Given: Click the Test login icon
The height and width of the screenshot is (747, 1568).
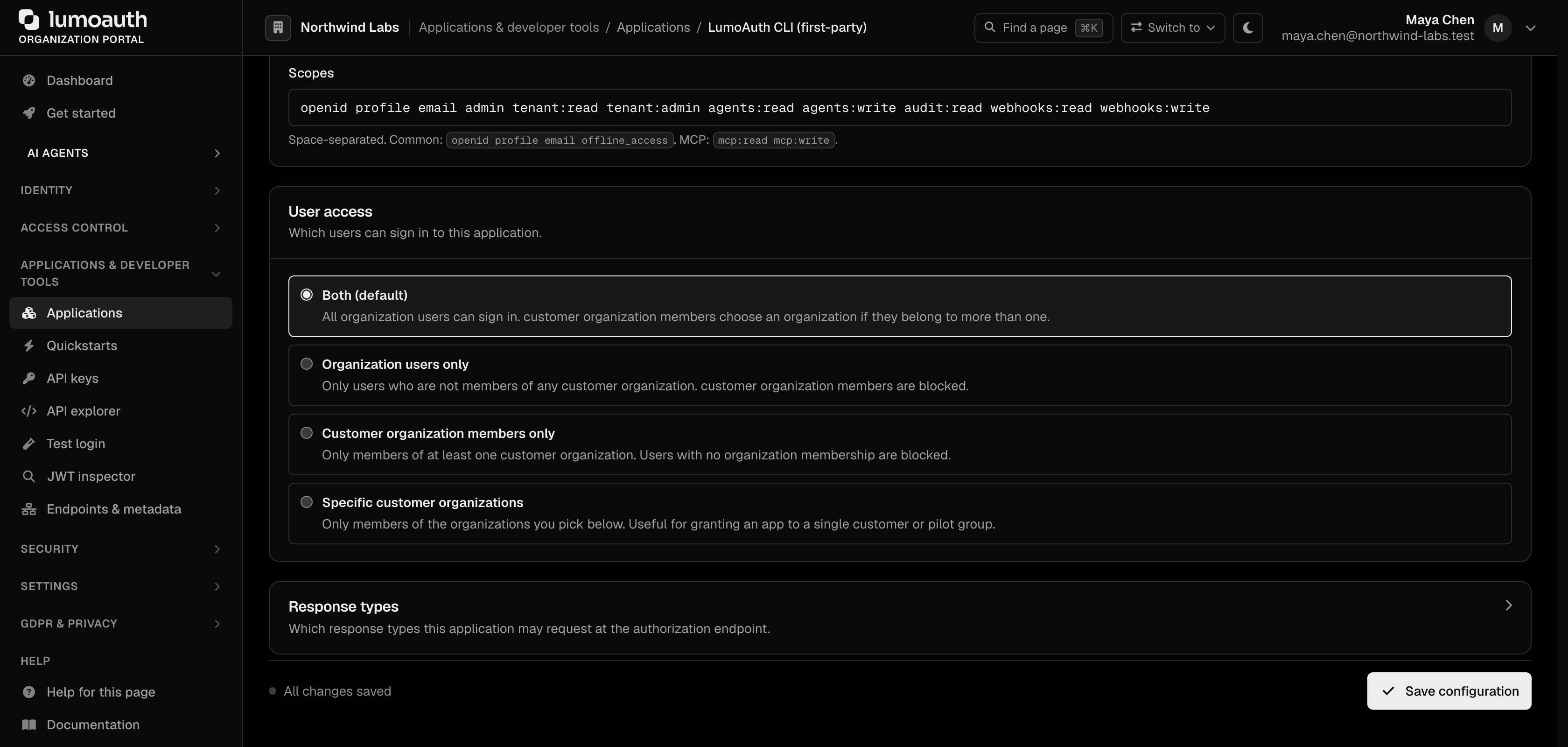Looking at the screenshot, I should (x=28, y=444).
